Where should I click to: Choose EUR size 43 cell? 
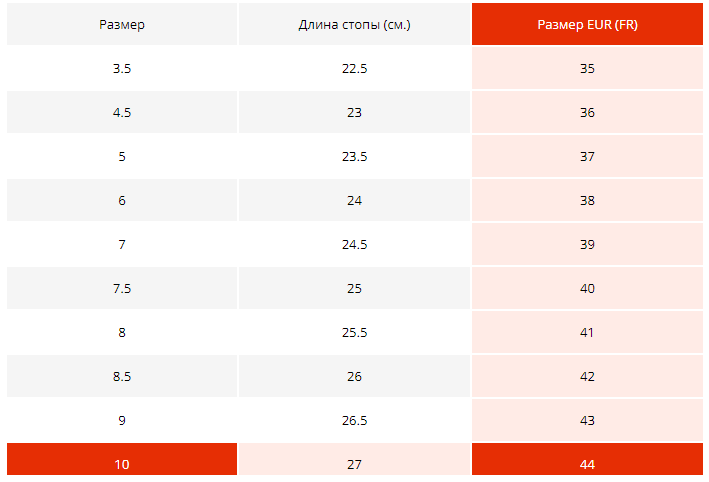[587, 421]
